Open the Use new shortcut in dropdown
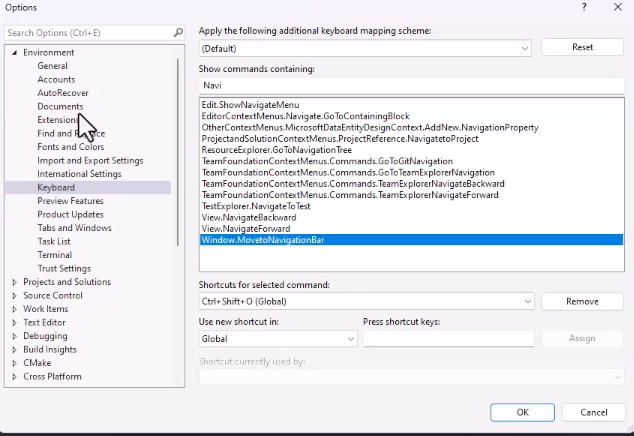Screen dimensions: 634x436 coord(350,339)
